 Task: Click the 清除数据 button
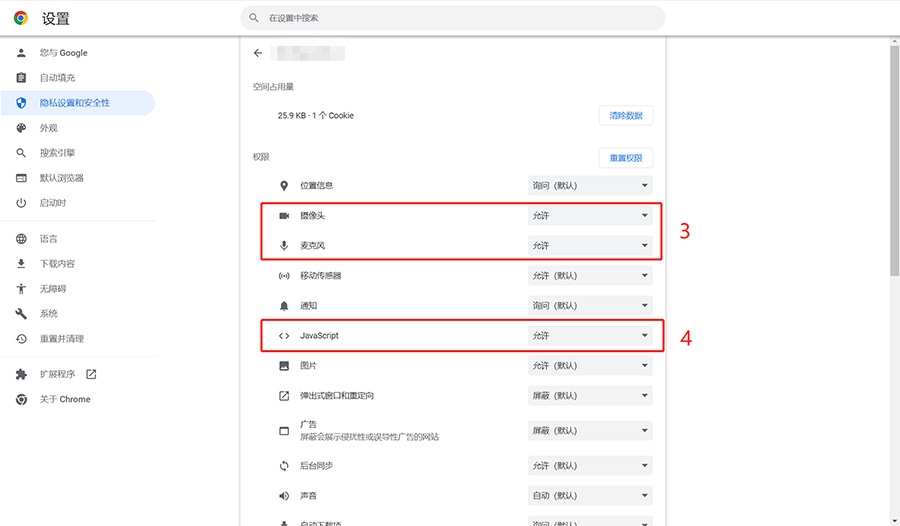point(625,116)
